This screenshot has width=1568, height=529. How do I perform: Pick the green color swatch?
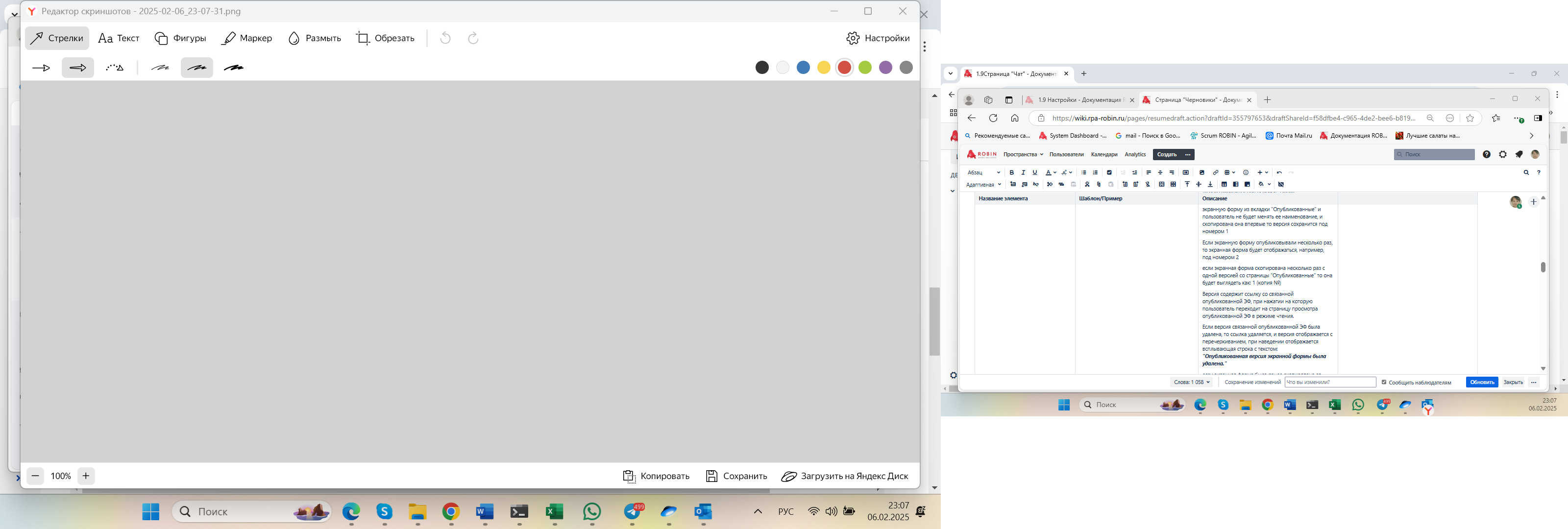(865, 68)
